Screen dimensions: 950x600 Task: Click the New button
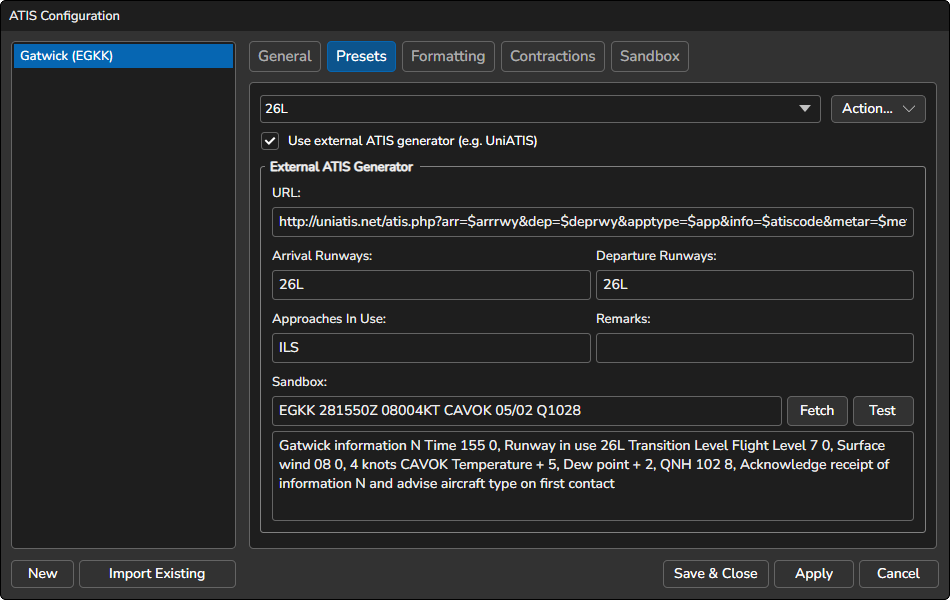coord(43,574)
